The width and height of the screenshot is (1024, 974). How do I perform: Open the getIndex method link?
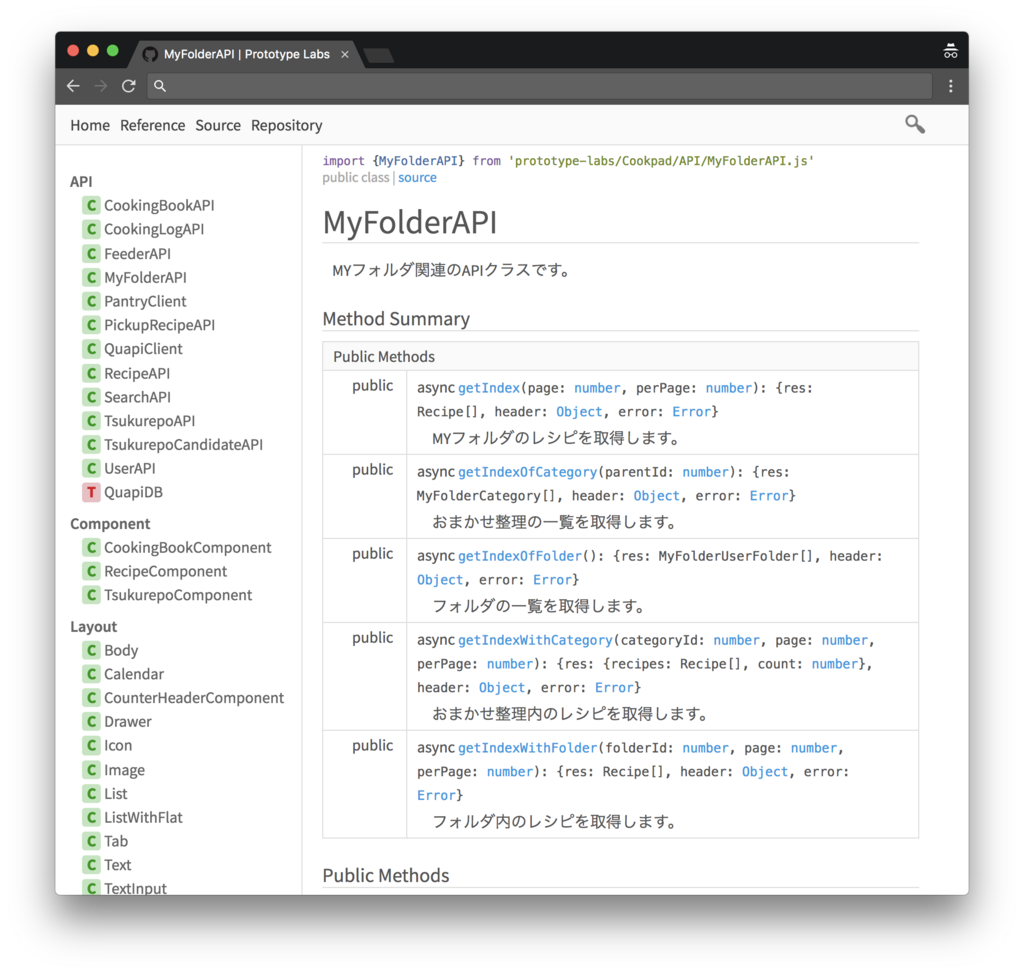(488, 388)
